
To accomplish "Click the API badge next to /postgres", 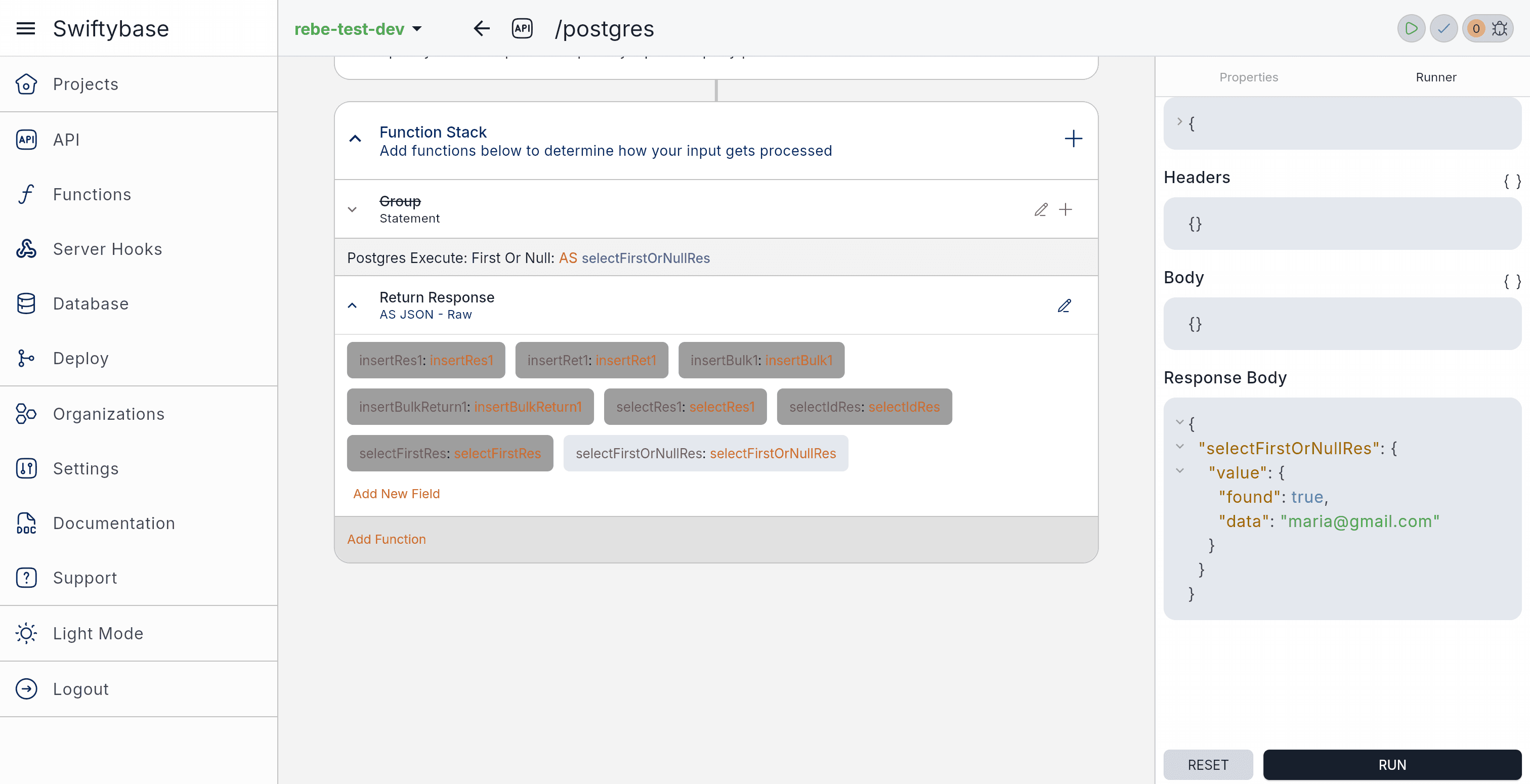I will [x=522, y=28].
